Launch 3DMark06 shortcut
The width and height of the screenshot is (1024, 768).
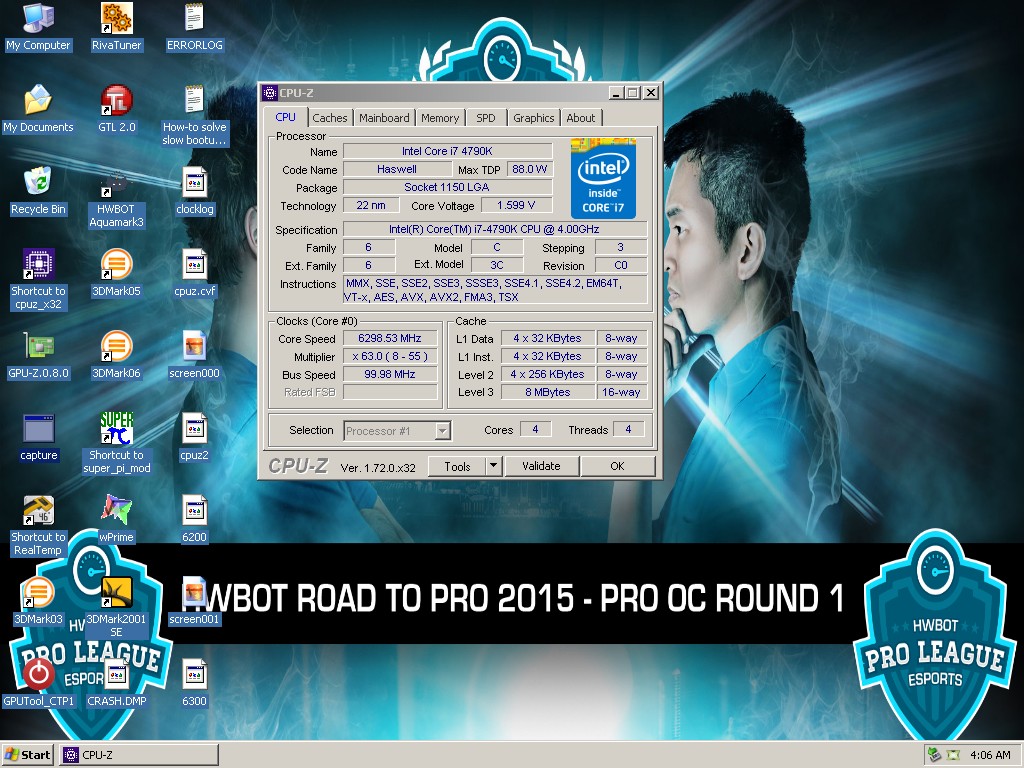tap(116, 355)
